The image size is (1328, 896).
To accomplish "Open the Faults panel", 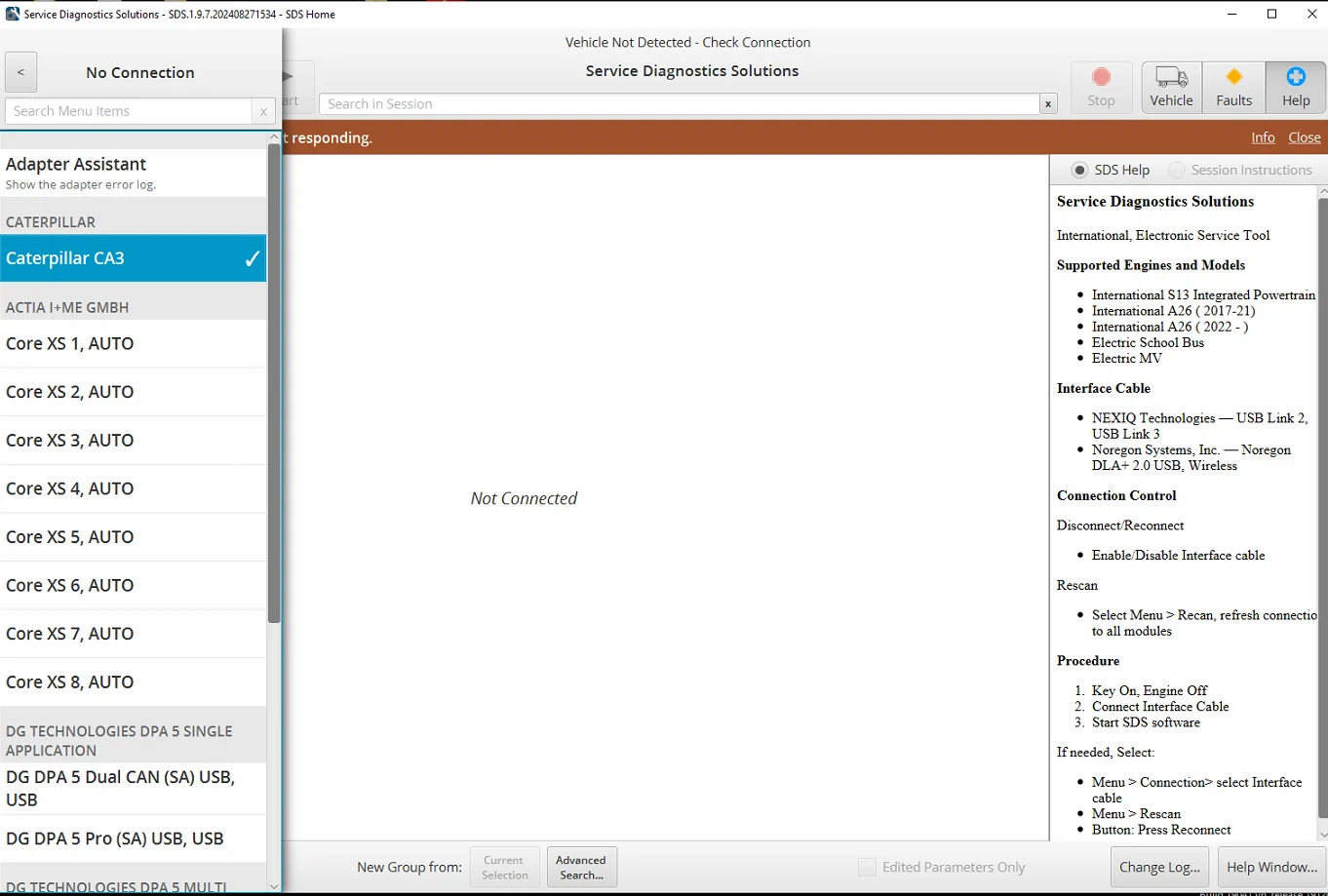I will (x=1233, y=88).
